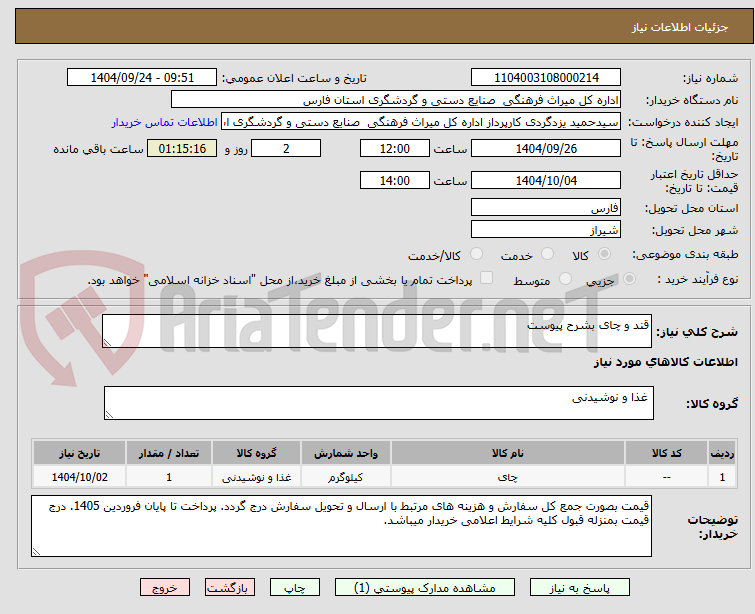Screen dimensions: 755x614
Task: Click the استان محل تحویل field فارس
Action: coord(546,208)
